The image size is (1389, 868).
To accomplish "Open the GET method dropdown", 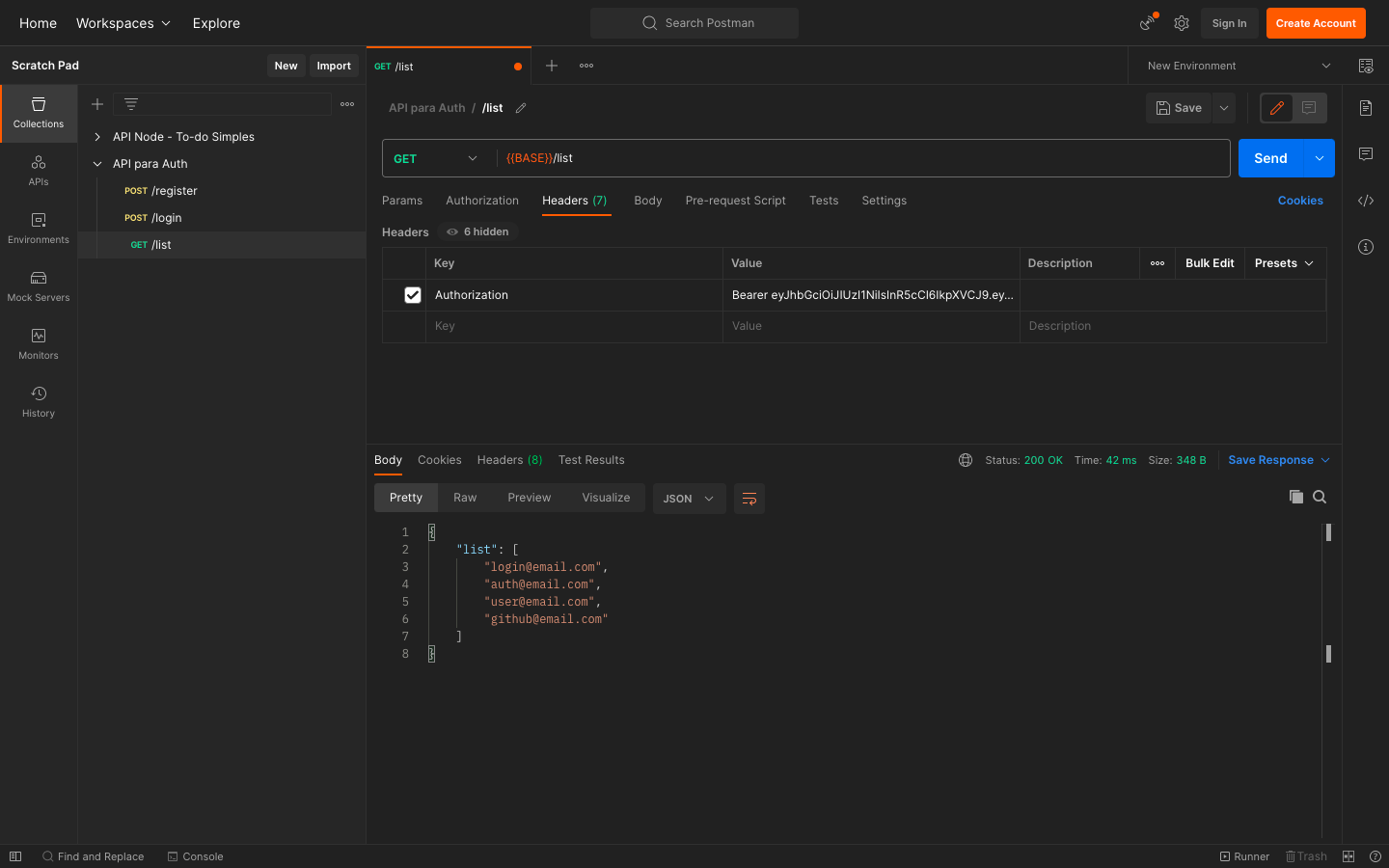I will tap(436, 158).
